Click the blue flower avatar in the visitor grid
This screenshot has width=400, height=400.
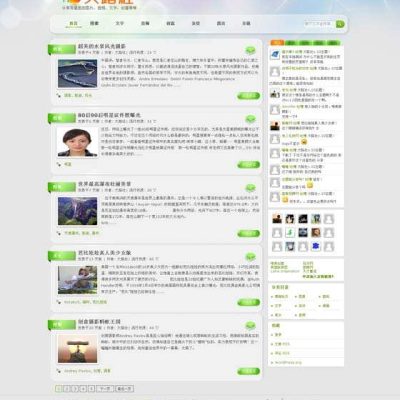coord(316,246)
